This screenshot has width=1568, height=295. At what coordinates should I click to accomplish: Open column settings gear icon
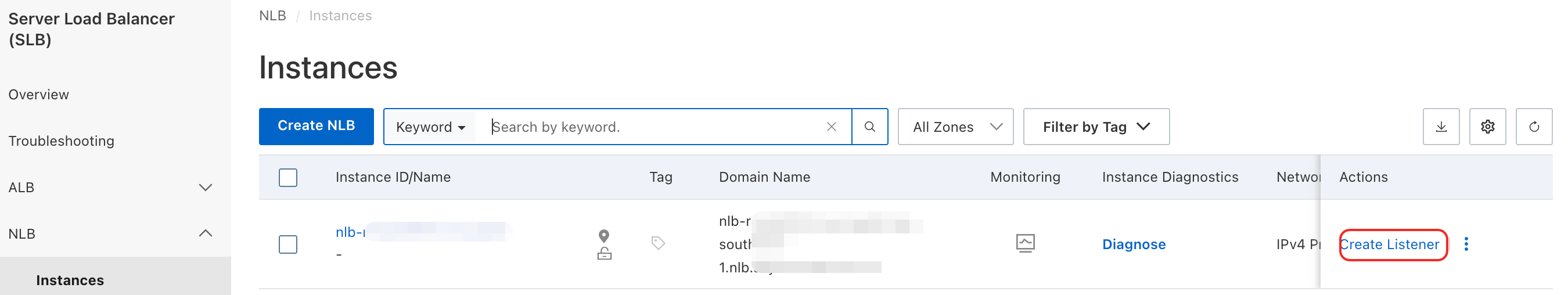point(1487,127)
